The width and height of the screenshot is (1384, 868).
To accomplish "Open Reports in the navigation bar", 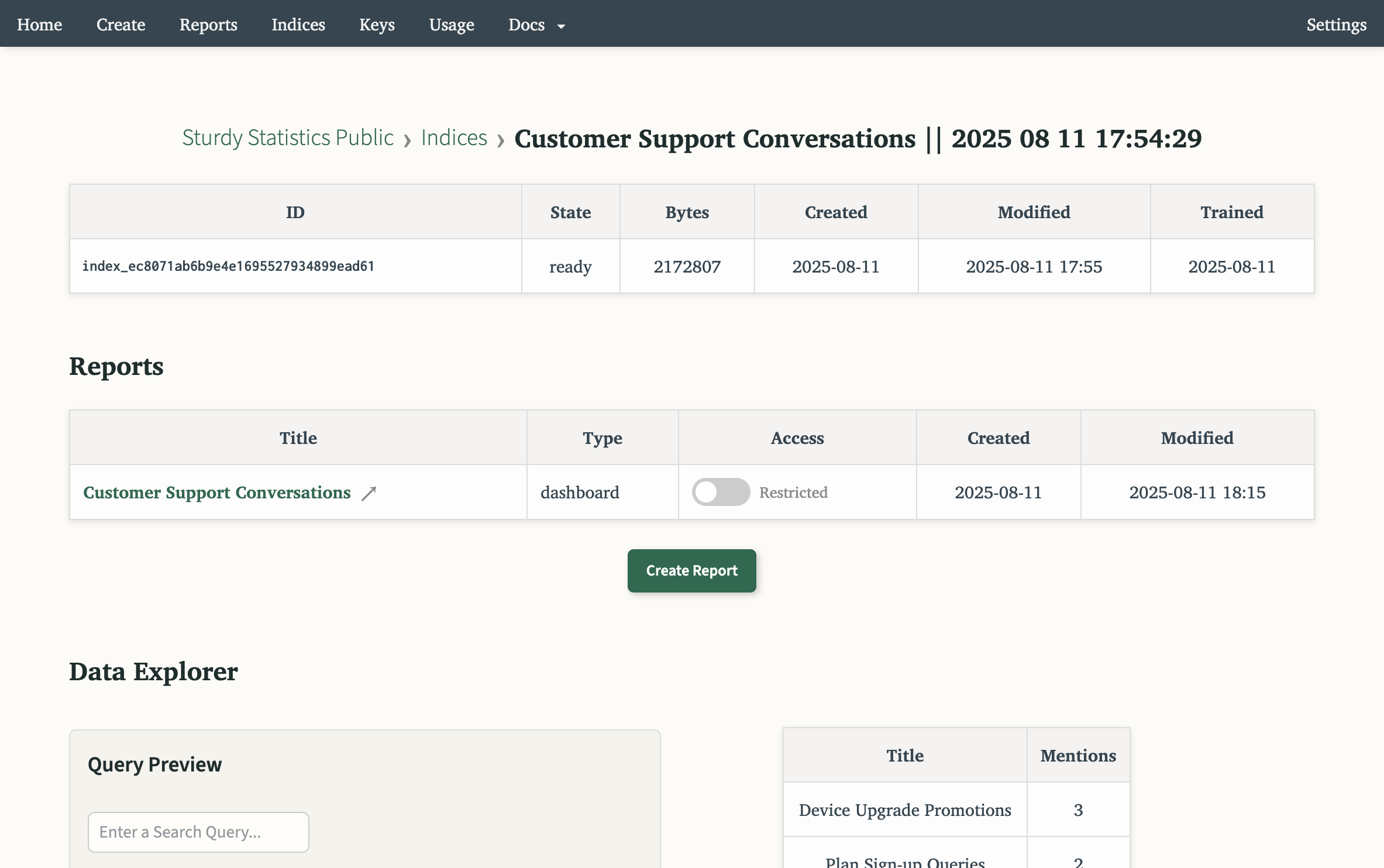I will pyautogui.click(x=208, y=25).
